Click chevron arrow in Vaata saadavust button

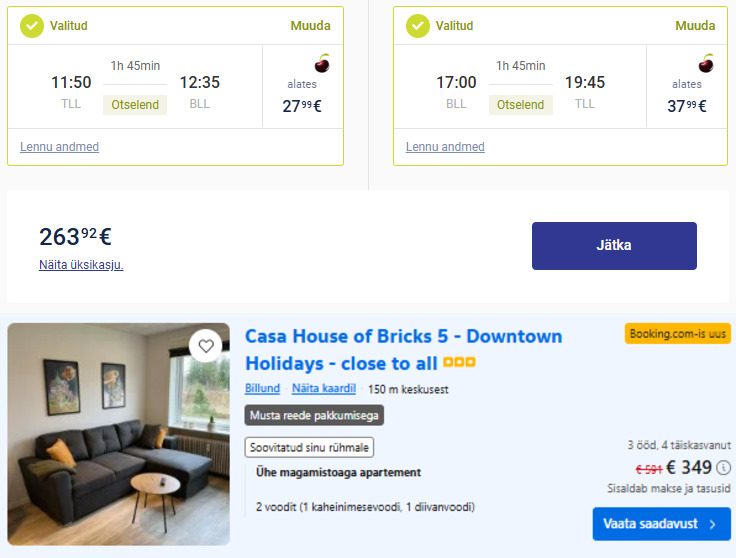point(713,524)
